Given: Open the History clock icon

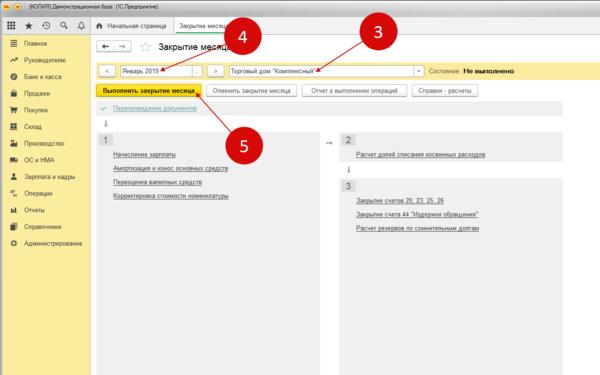Looking at the screenshot, I should pos(46,26).
